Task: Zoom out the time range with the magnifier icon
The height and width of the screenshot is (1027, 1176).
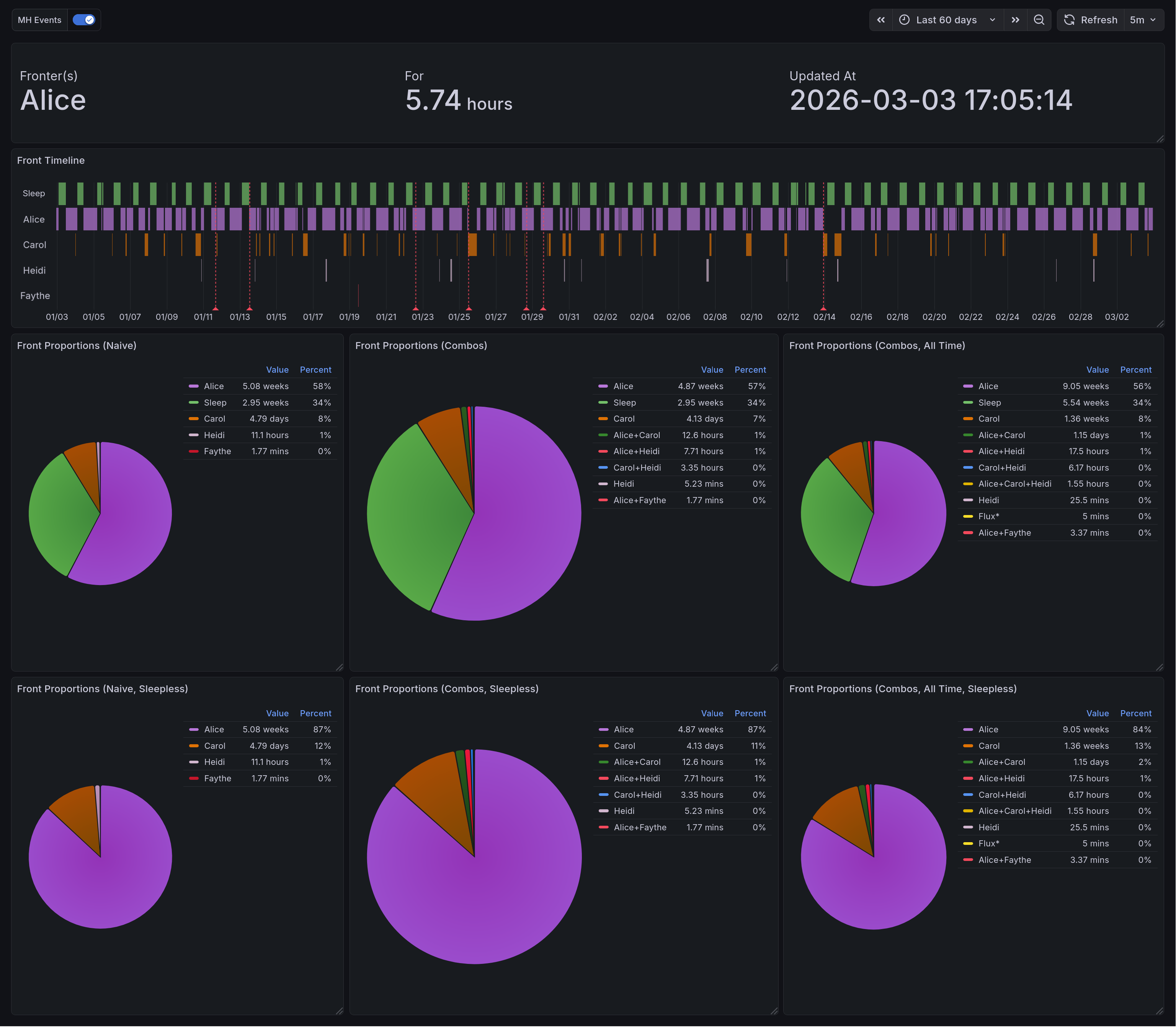Action: point(1039,20)
